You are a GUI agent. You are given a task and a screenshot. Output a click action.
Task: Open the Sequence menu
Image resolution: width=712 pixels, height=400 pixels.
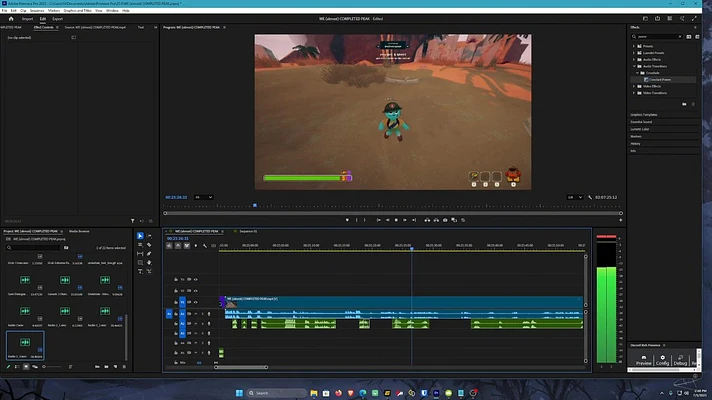point(37,10)
